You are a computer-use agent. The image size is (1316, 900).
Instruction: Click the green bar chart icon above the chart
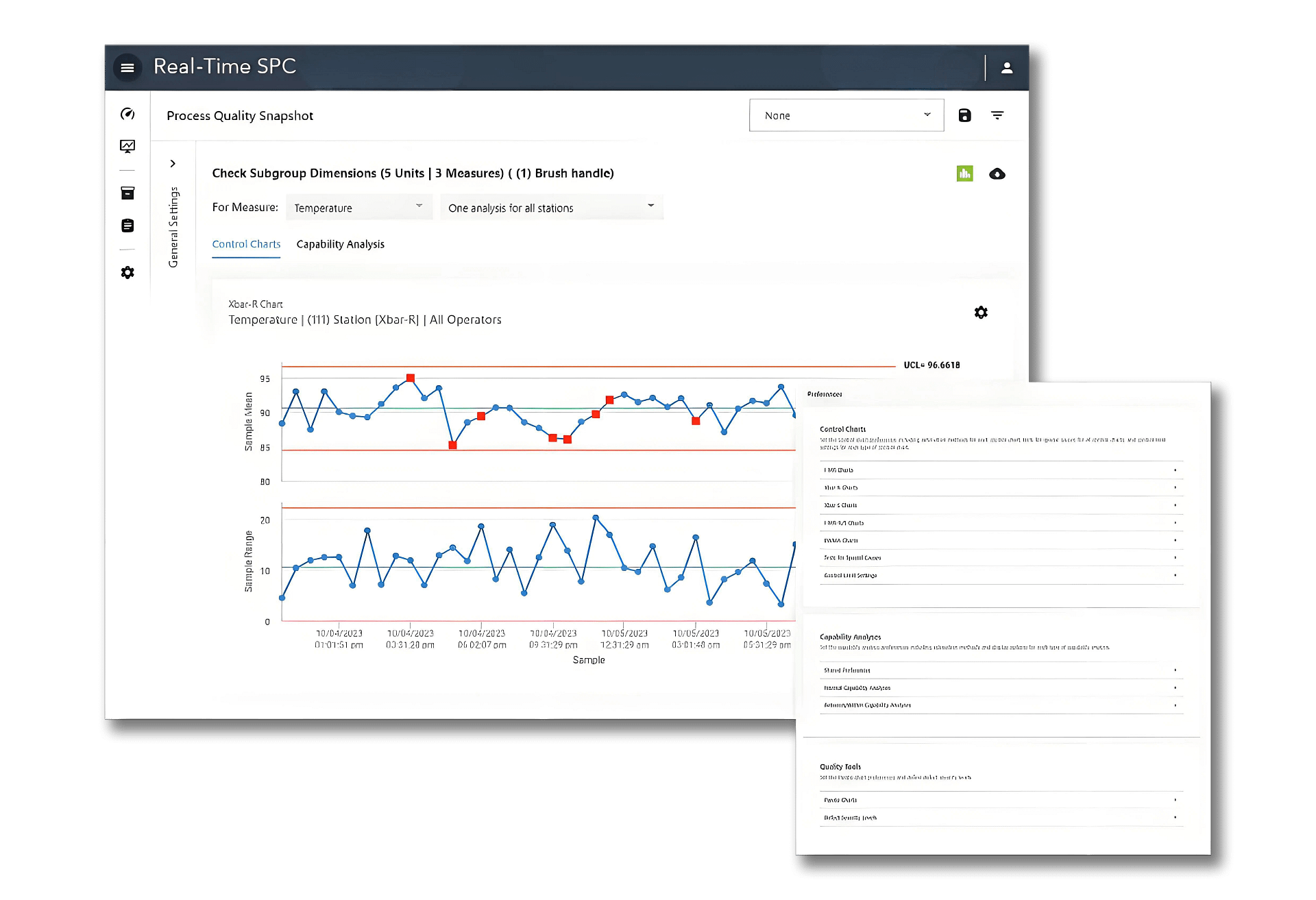tap(965, 173)
